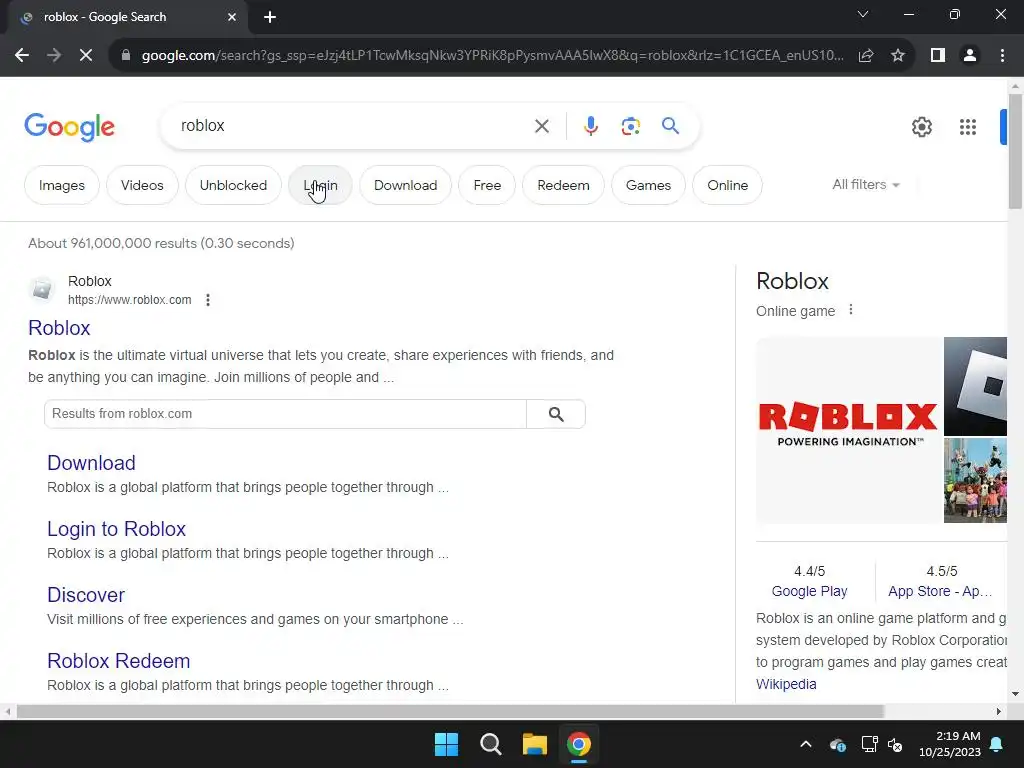
Task: Clear the Google search box
Action: pos(542,126)
